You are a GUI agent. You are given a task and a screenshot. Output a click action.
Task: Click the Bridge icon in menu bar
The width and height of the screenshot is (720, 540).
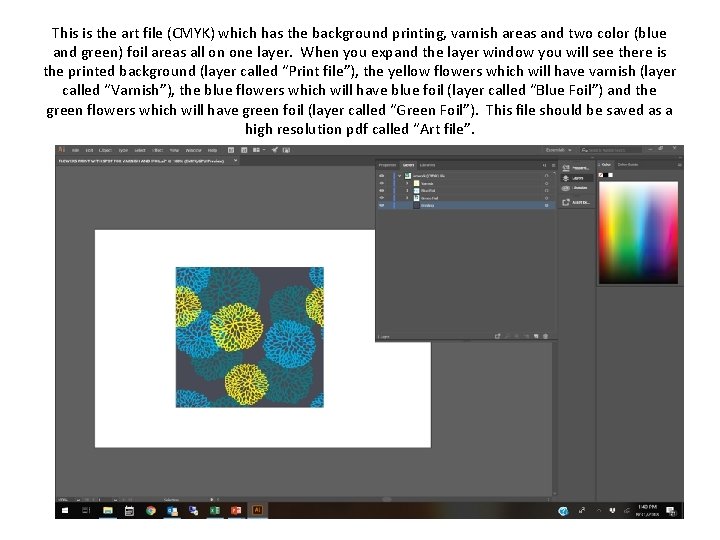[x=231, y=150]
